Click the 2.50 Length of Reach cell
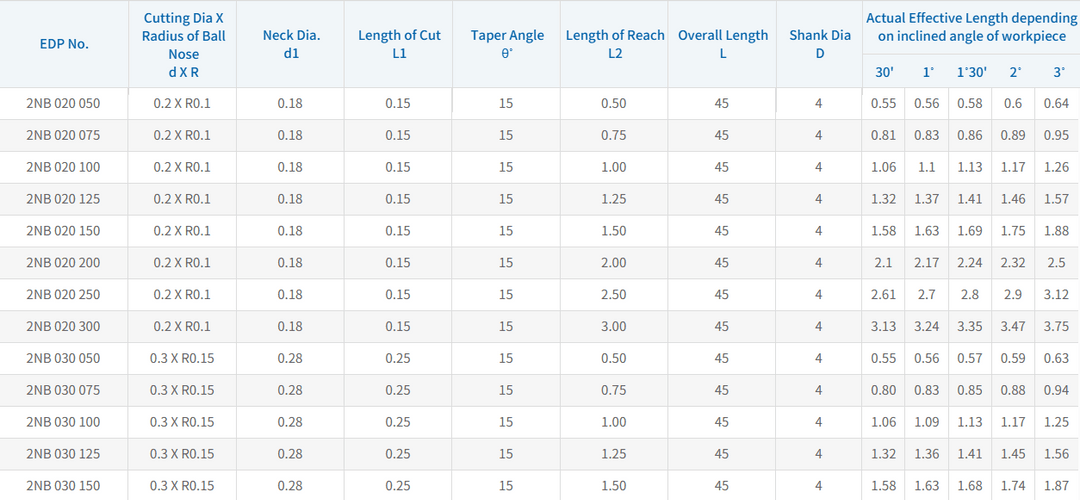Image resolution: width=1080 pixels, height=500 pixels. (x=614, y=294)
